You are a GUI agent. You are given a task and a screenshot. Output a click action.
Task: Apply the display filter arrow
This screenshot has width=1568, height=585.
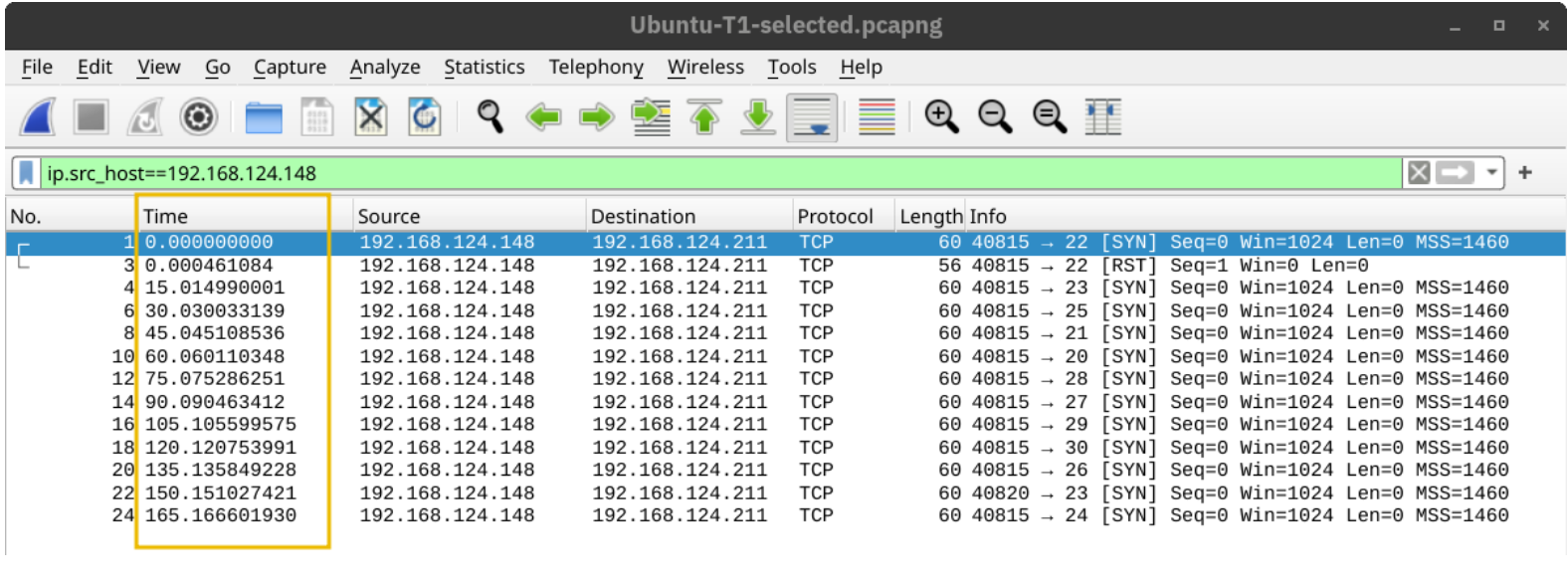click(1455, 173)
